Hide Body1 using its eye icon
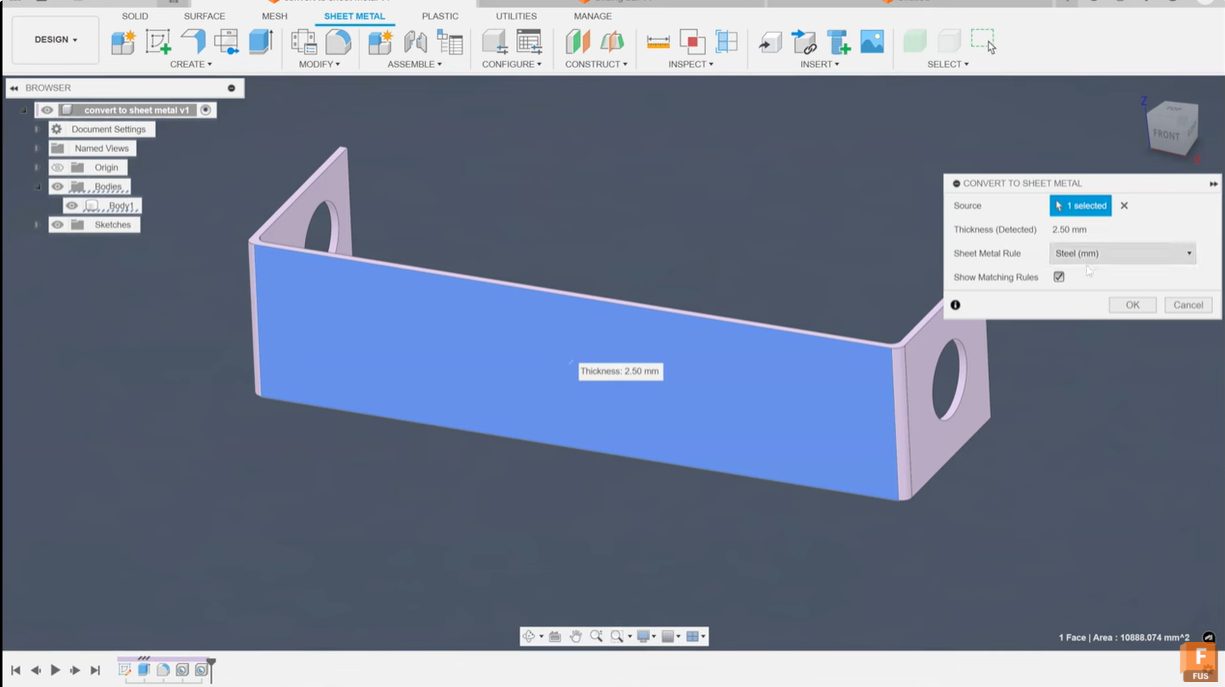Image resolution: width=1225 pixels, height=687 pixels. tap(72, 206)
